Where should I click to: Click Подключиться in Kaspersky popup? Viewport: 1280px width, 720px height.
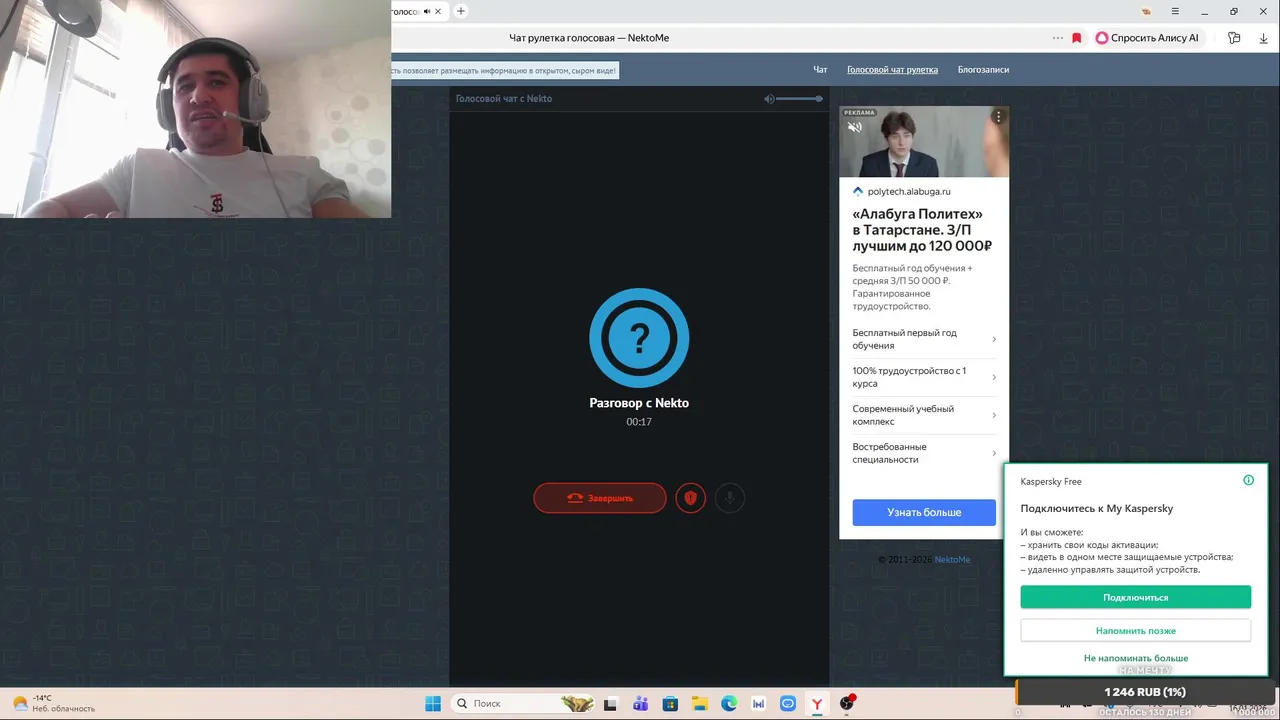(1136, 597)
